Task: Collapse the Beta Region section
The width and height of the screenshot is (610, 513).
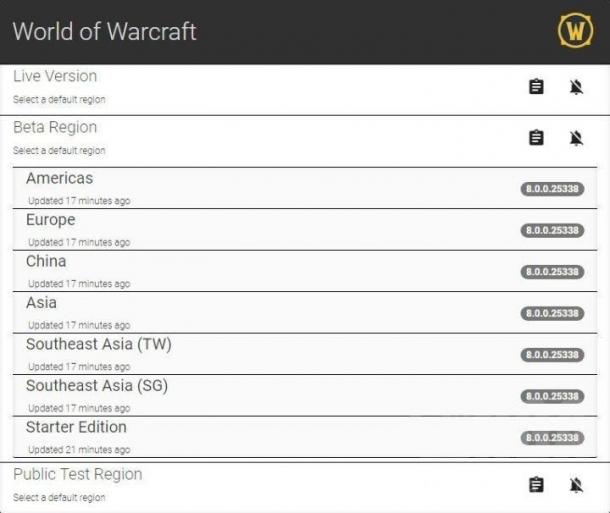Action: tap(305, 141)
